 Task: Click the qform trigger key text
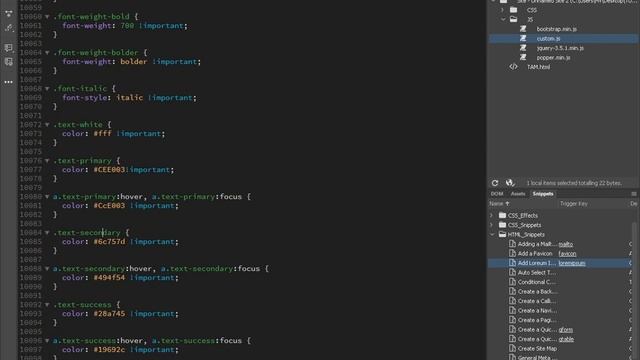(x=565, y=330)
